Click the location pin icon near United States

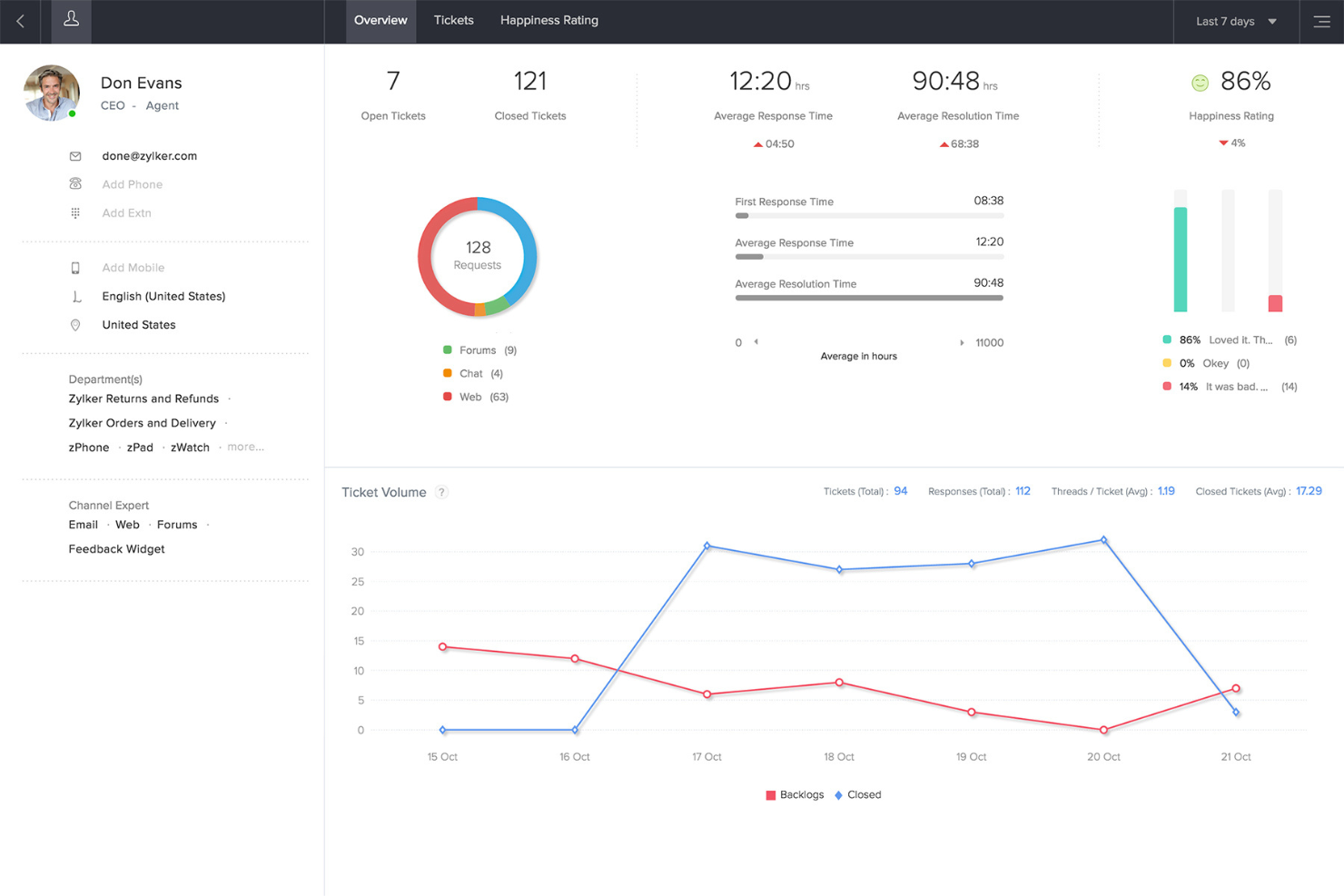[76, 325]
